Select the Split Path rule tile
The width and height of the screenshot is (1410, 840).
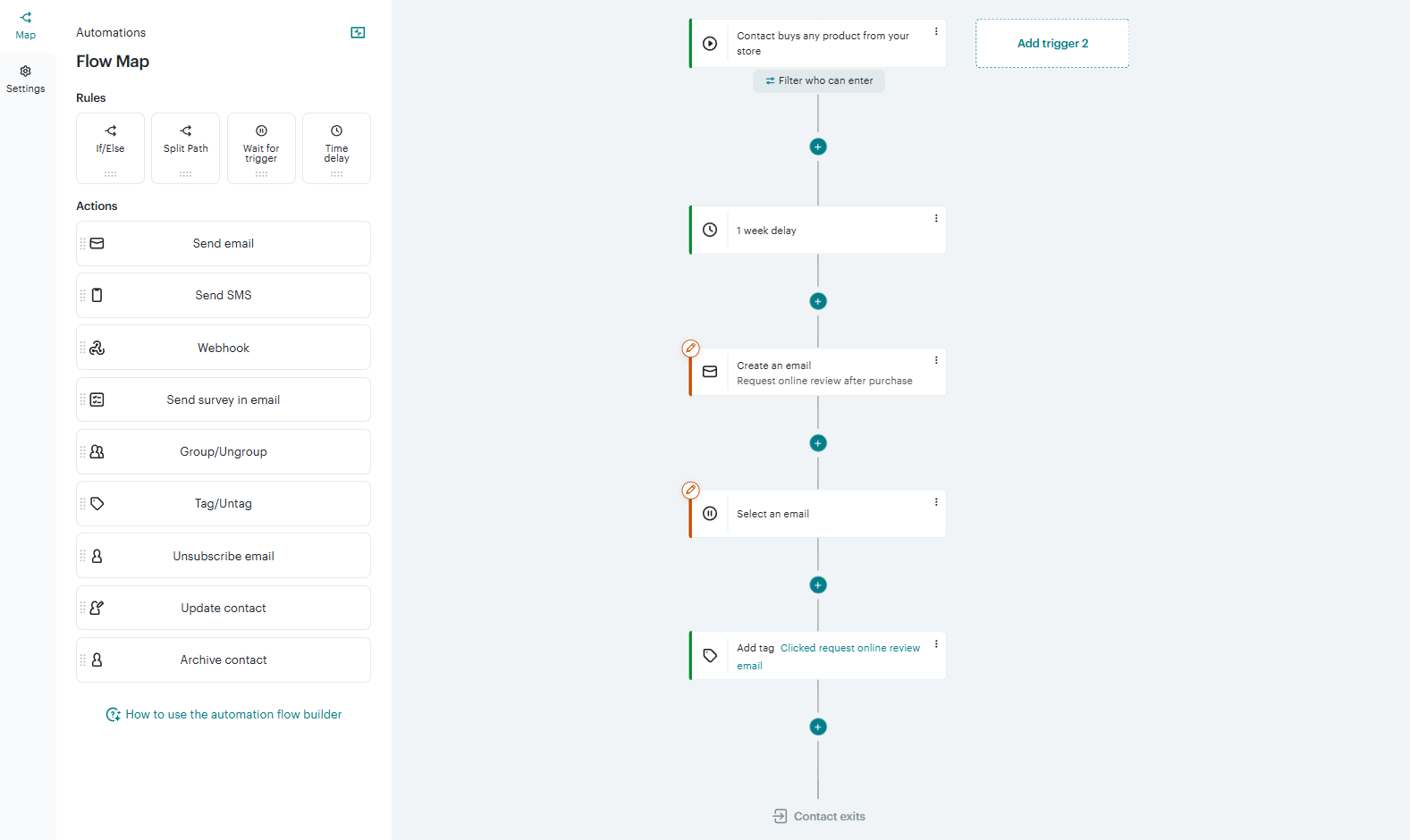(185, 148)
